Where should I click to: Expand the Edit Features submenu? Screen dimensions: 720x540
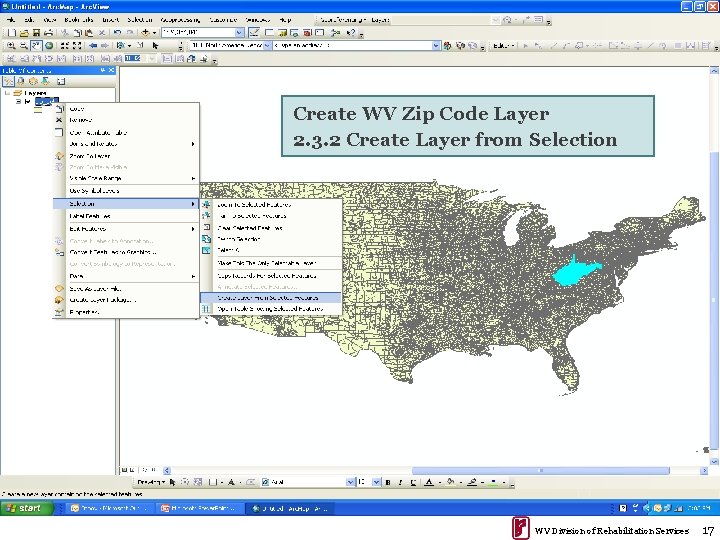coord(126,229)
